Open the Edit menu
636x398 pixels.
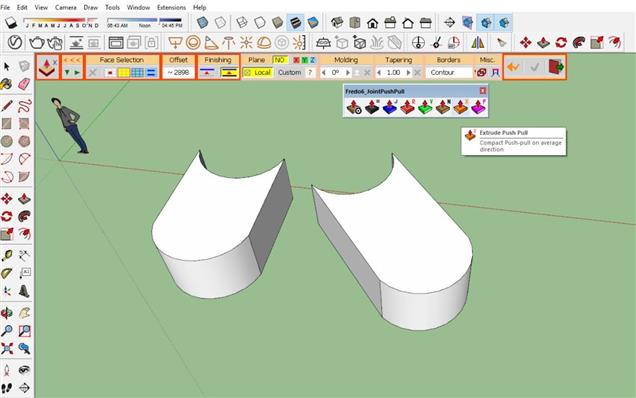[22, 7]
